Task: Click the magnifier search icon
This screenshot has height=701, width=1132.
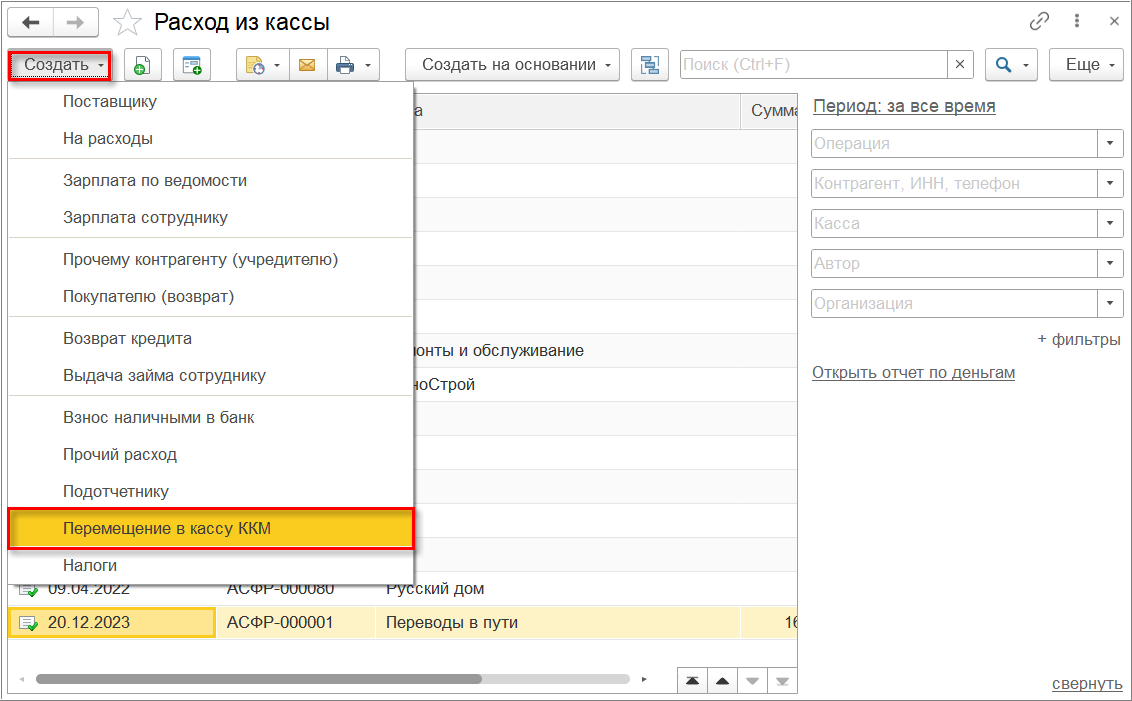Action: point(1003,65)
